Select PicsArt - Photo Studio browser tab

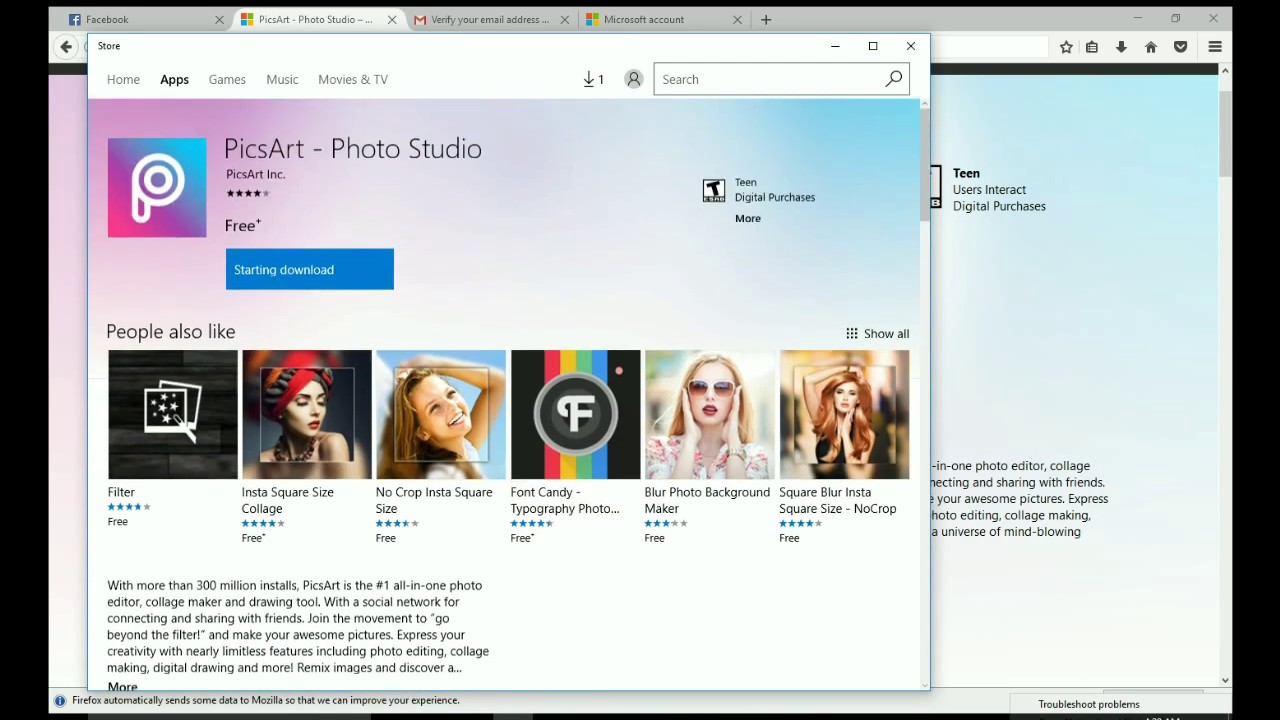[x=316, y=19]
